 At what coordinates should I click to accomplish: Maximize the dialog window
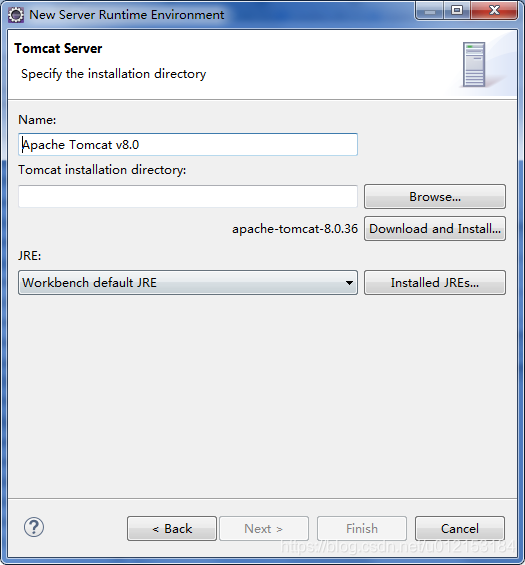coord(457,11)
